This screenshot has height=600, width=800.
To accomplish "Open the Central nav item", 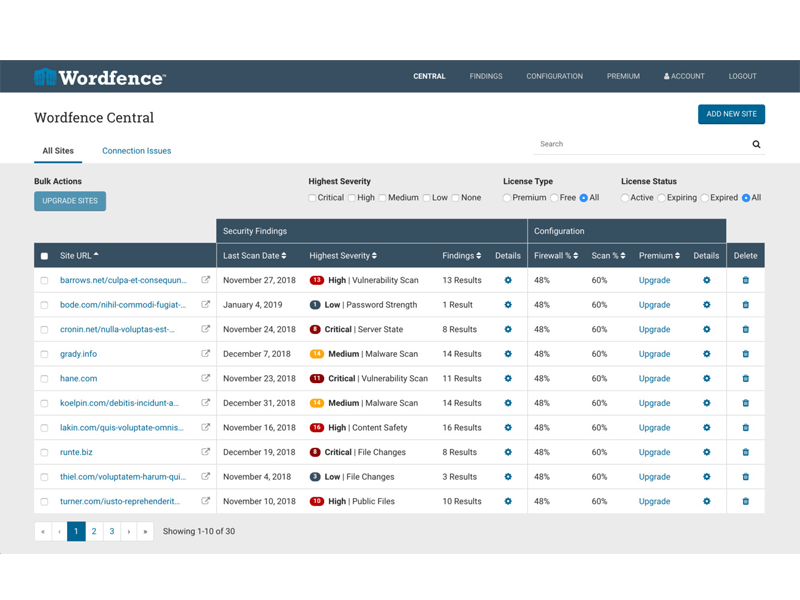I will pyautogui.click(x=429, y=76).
